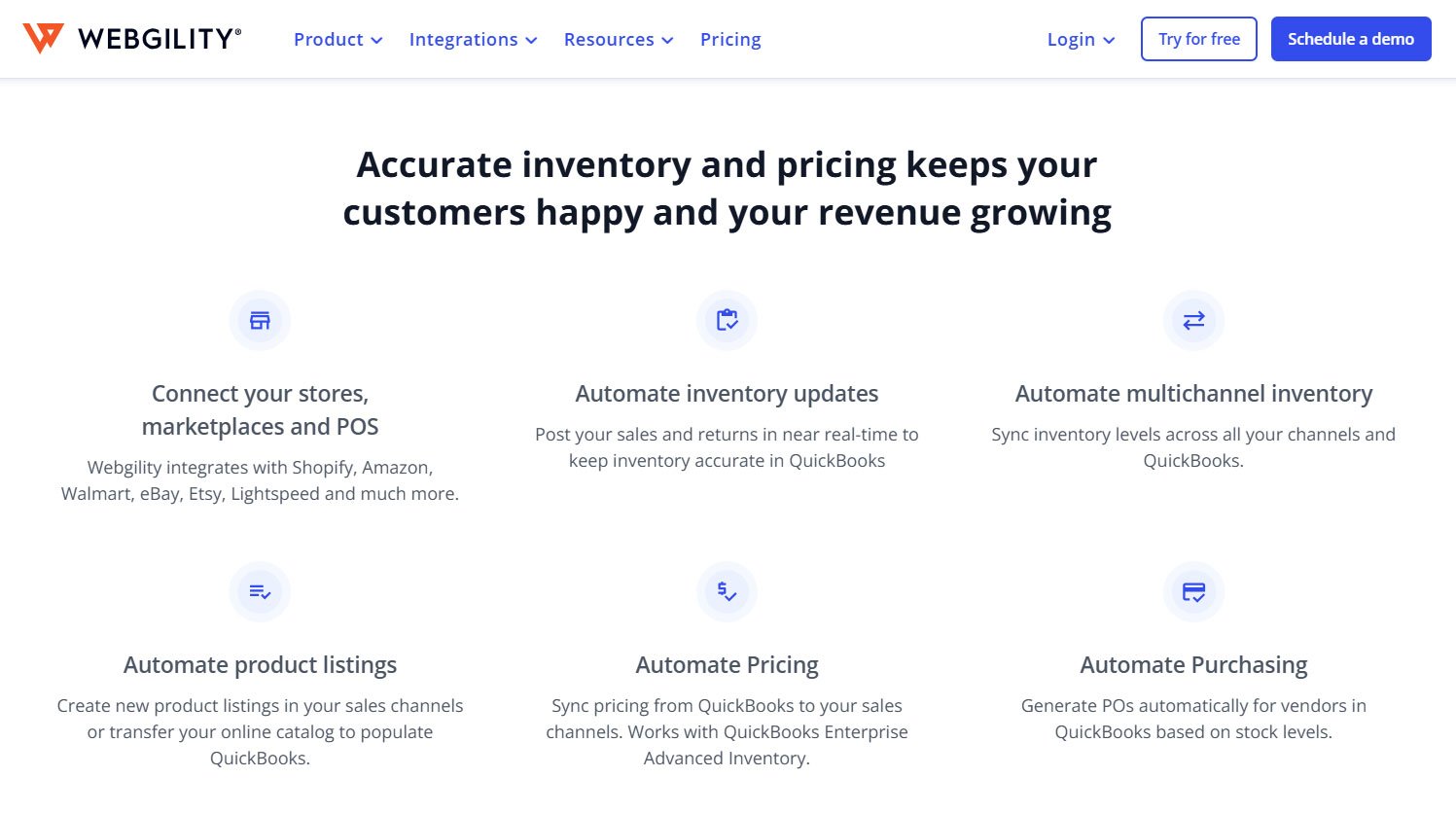Click the Automate inventory updates heading
Screen dimensions: 1456x813
[727, 393]
